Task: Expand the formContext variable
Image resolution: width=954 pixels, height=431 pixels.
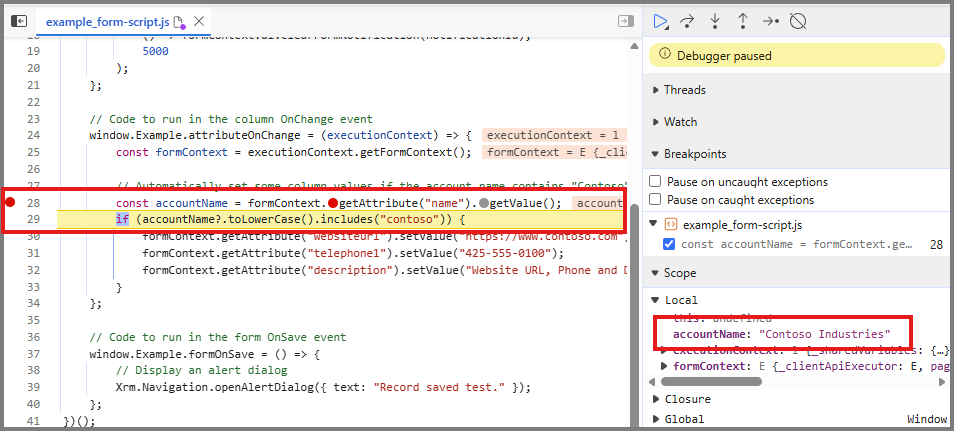Action: [x=664, y=366]
